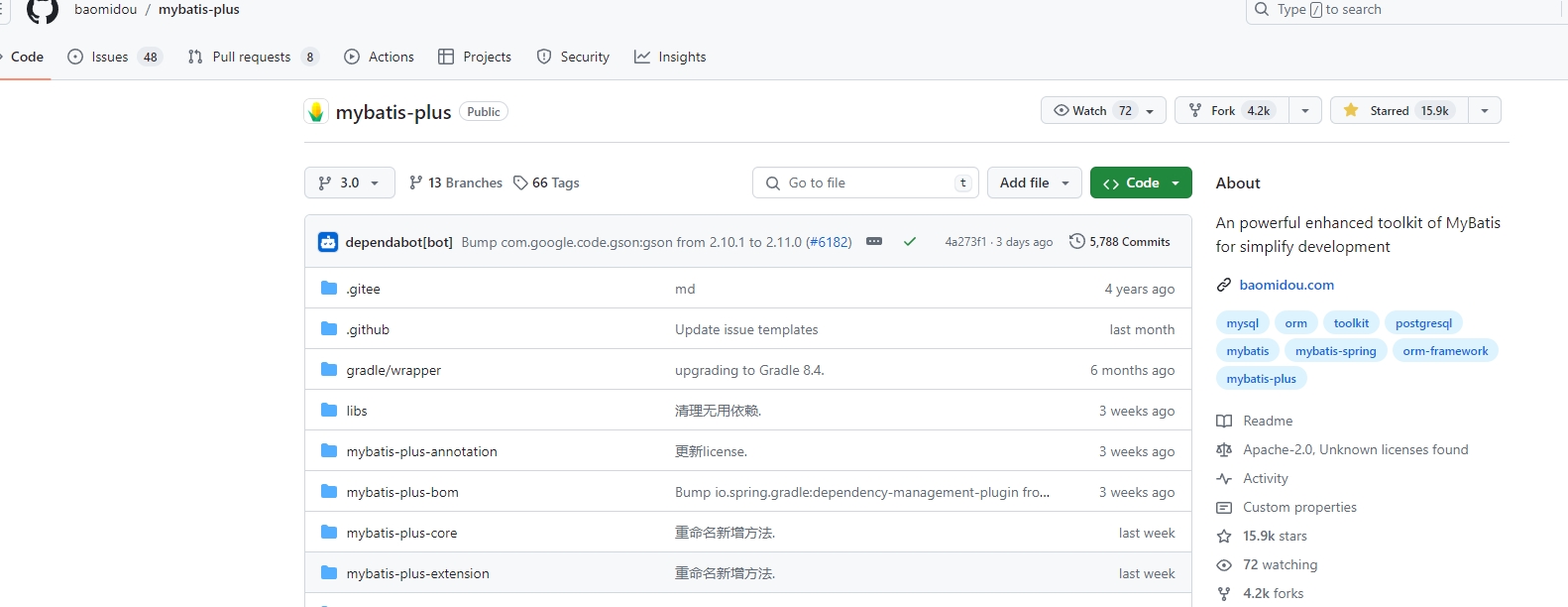The image size is (1568, 607).
Task: Open the green Code dropdown button
Action: click(x=1141, y=182)
